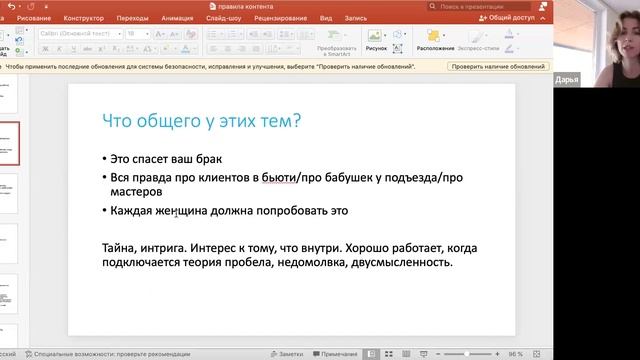This screenshot has height=360, width=640.
Task: Click the clear formatting icon
Action: tap(190, 34)
